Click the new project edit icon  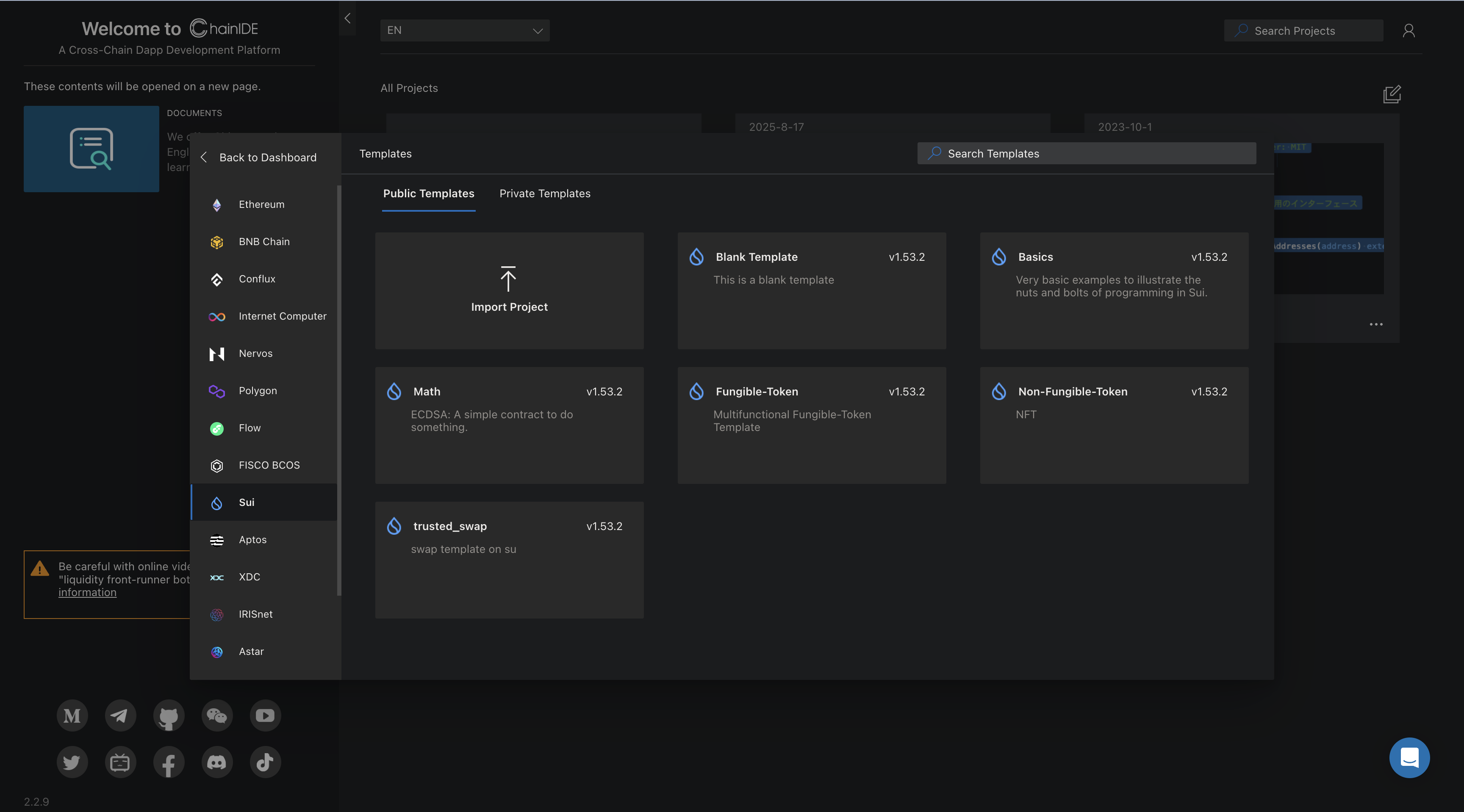click(1392, 94)
